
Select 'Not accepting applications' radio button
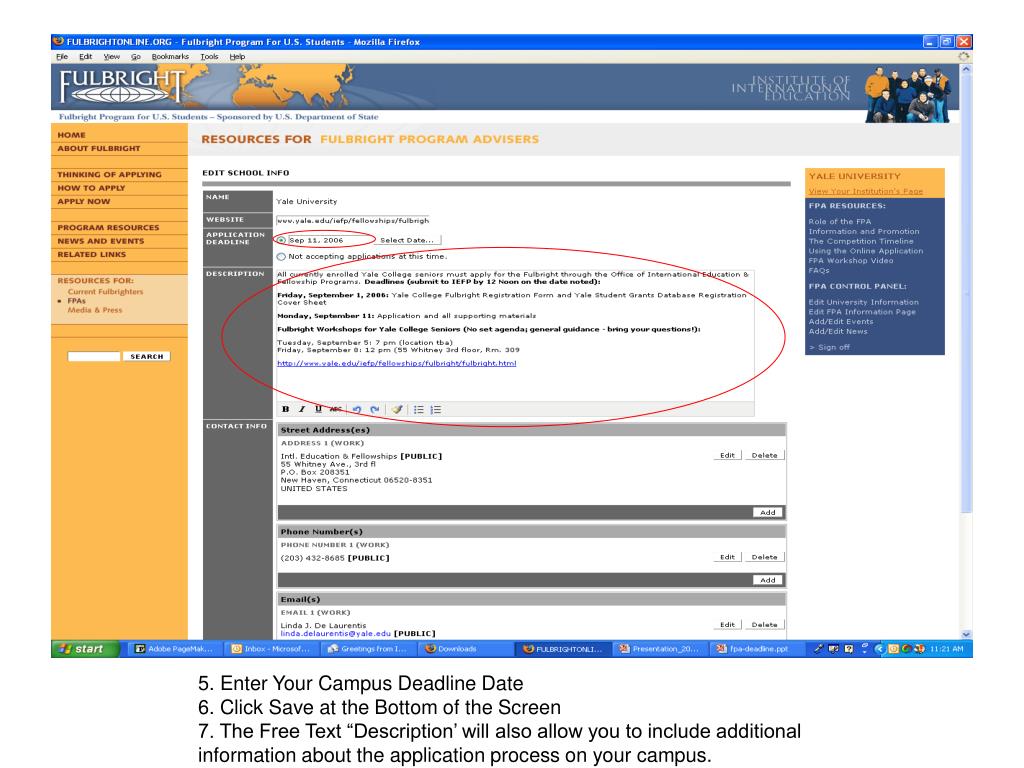(281, 257)
